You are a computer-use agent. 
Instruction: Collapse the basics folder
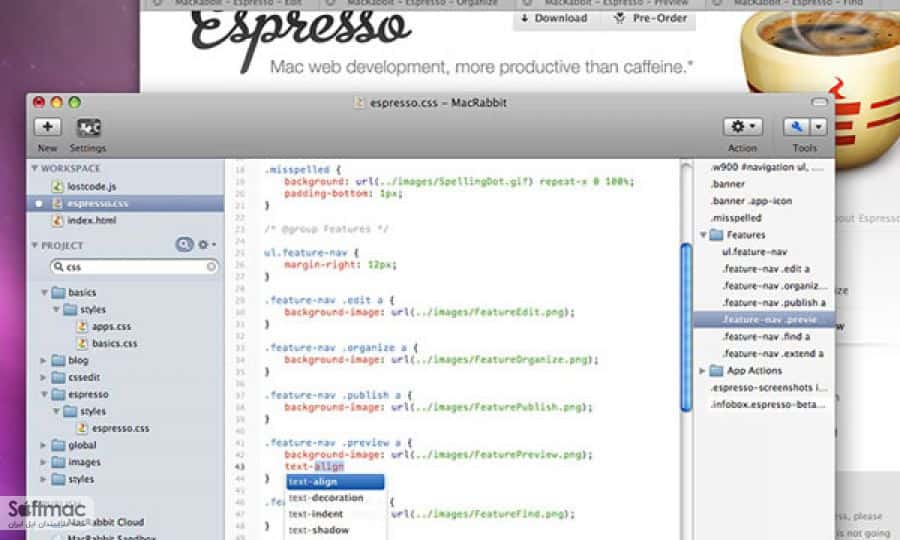[44, 293]
